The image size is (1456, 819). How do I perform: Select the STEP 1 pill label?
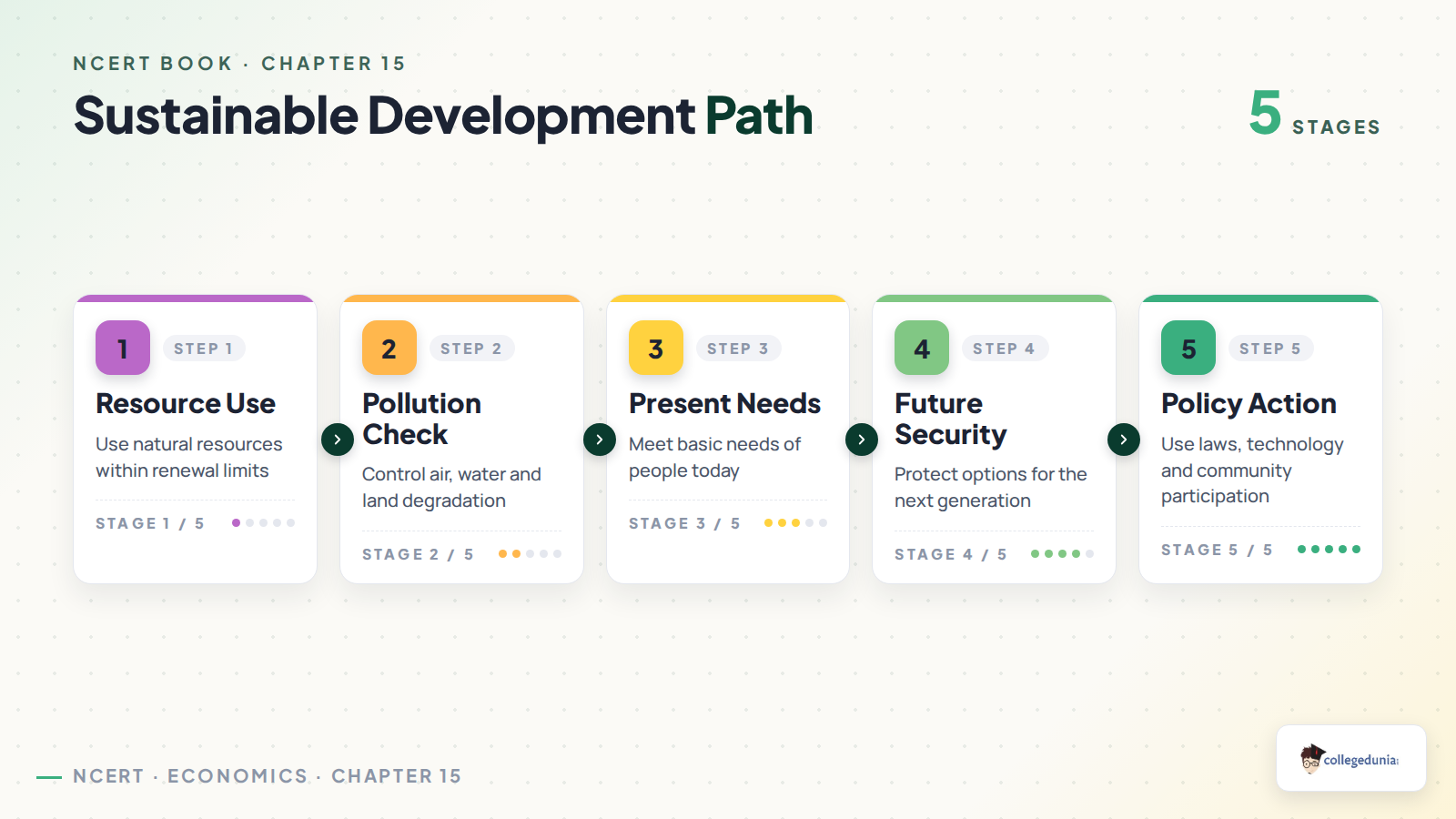point(204,349)
